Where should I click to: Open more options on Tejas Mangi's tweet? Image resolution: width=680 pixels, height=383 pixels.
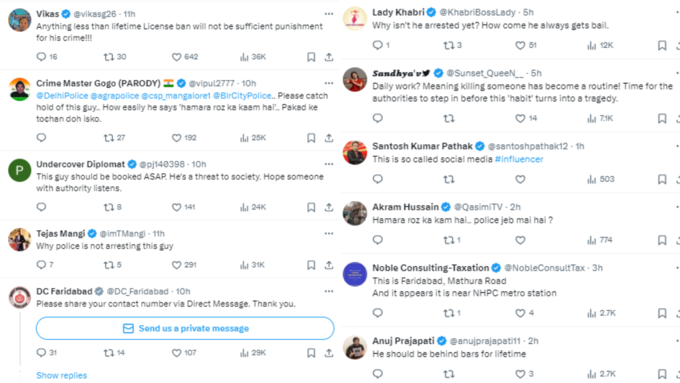(329, 233)
